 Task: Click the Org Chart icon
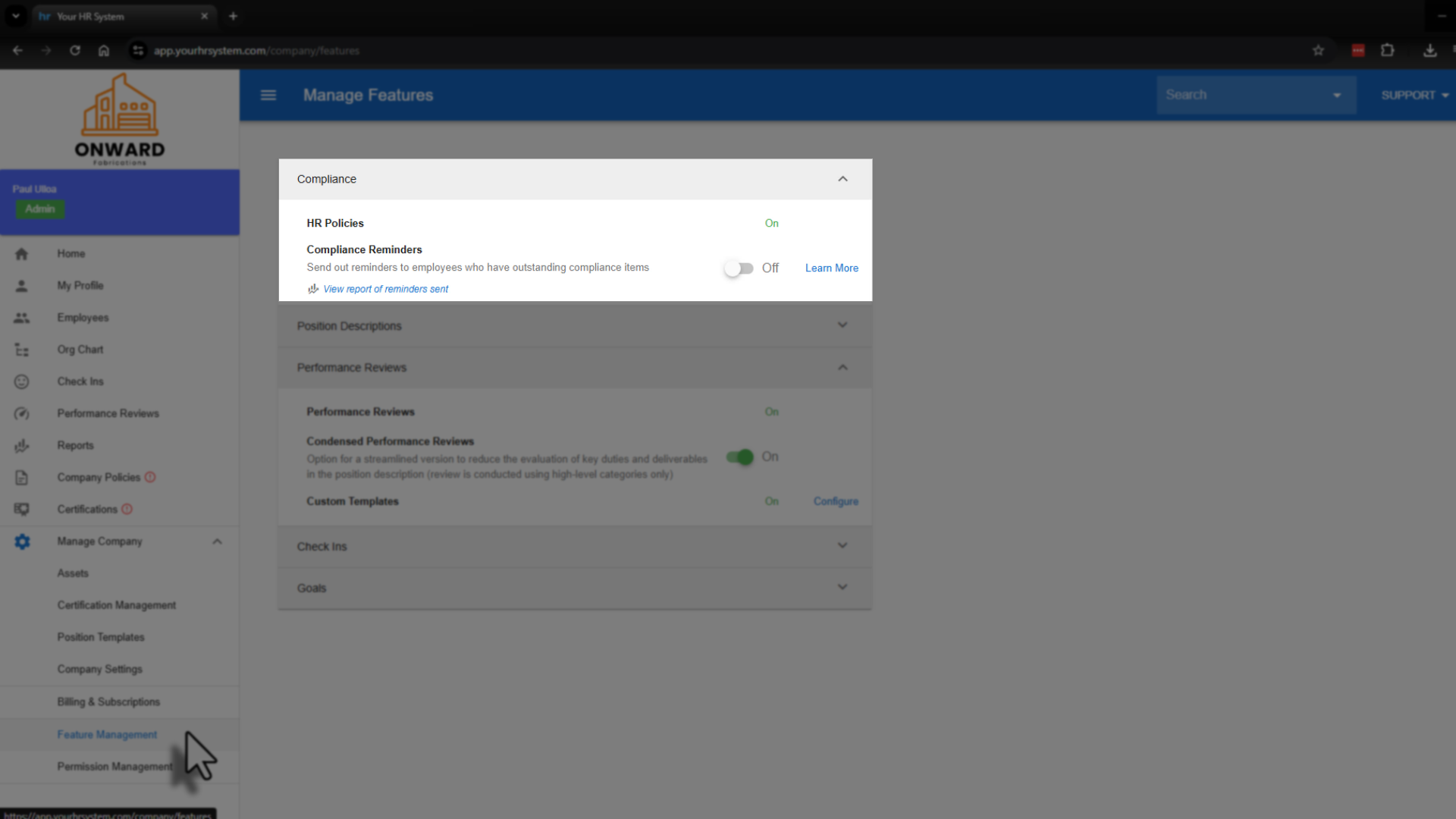pyautogui.click(x=21, y=350)
